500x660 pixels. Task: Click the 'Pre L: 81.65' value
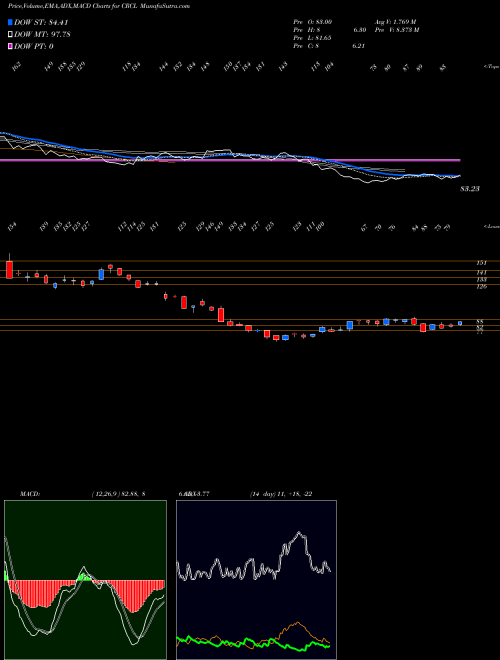point(313,38)
